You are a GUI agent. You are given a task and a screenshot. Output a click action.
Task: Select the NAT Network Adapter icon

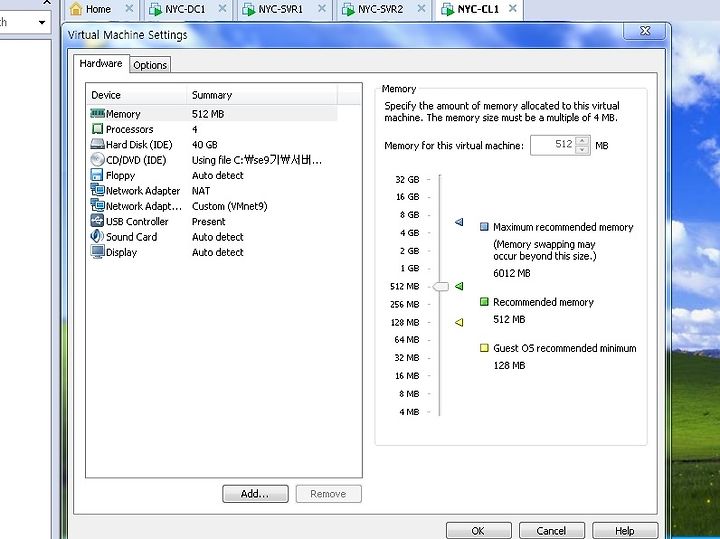[97, 190]
